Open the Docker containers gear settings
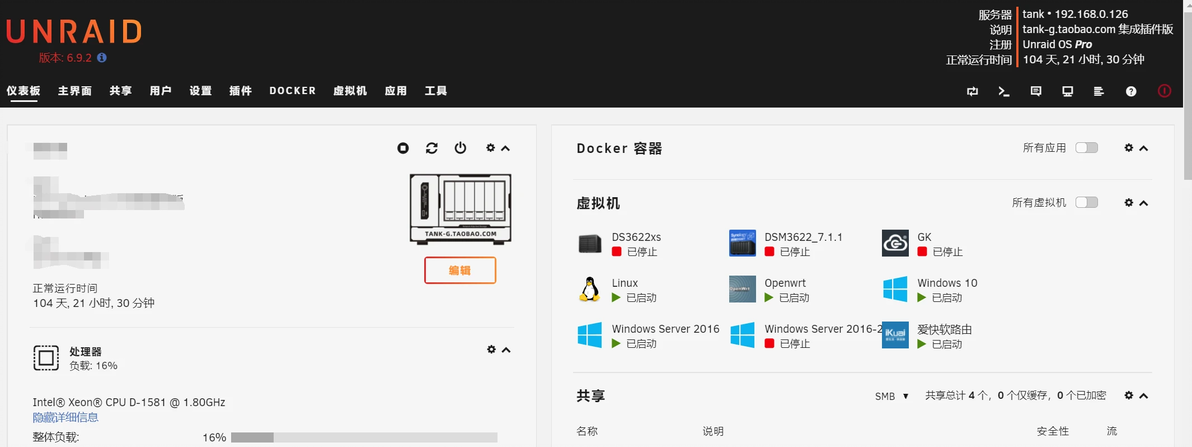The image size is (1192, 447). pyautogui.click(x=1129, y=148)
